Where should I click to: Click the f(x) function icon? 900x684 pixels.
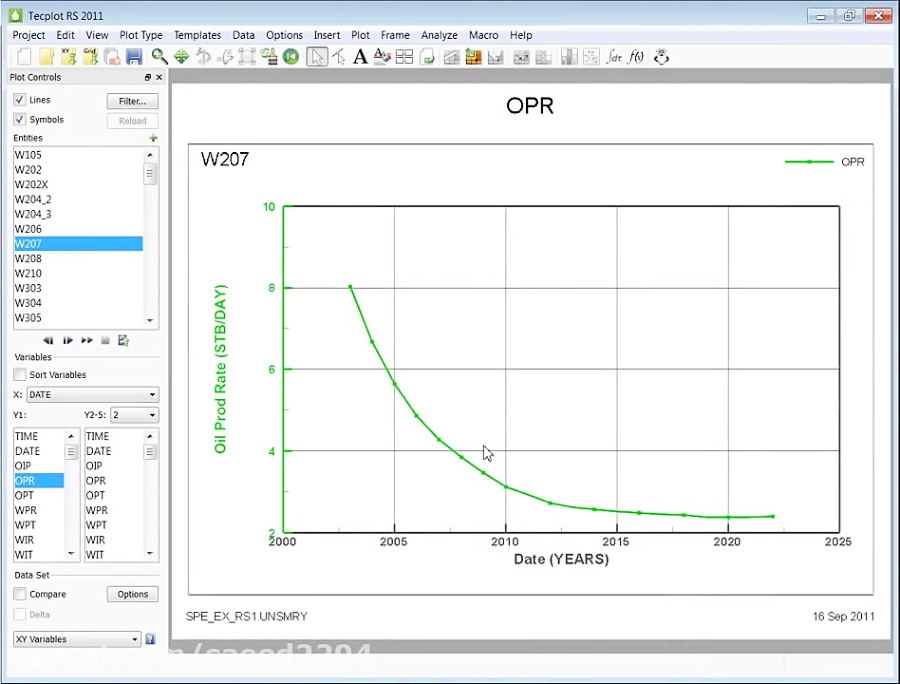[x=637, y=57]
